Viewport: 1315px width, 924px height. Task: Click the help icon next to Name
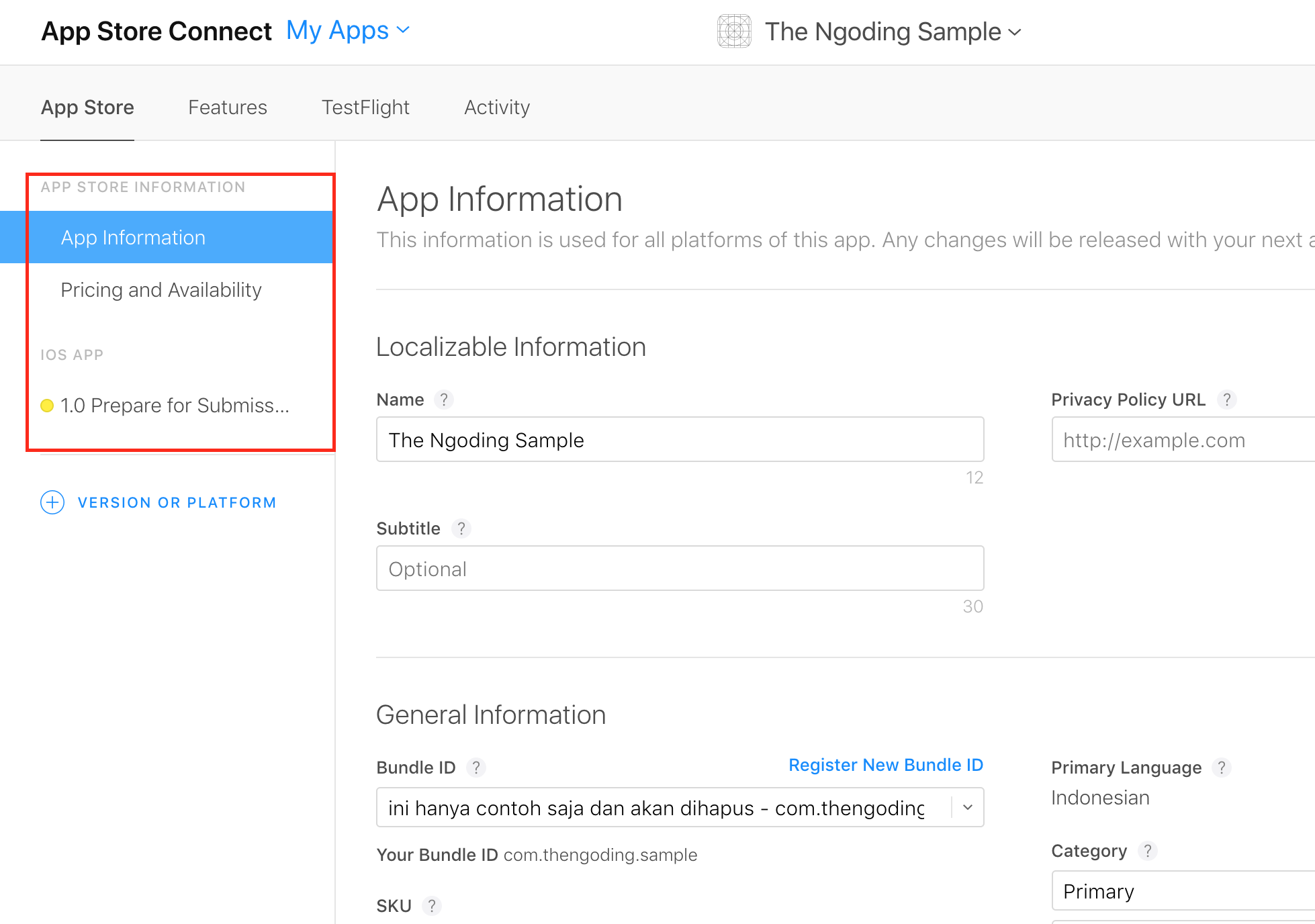point(443,400)
